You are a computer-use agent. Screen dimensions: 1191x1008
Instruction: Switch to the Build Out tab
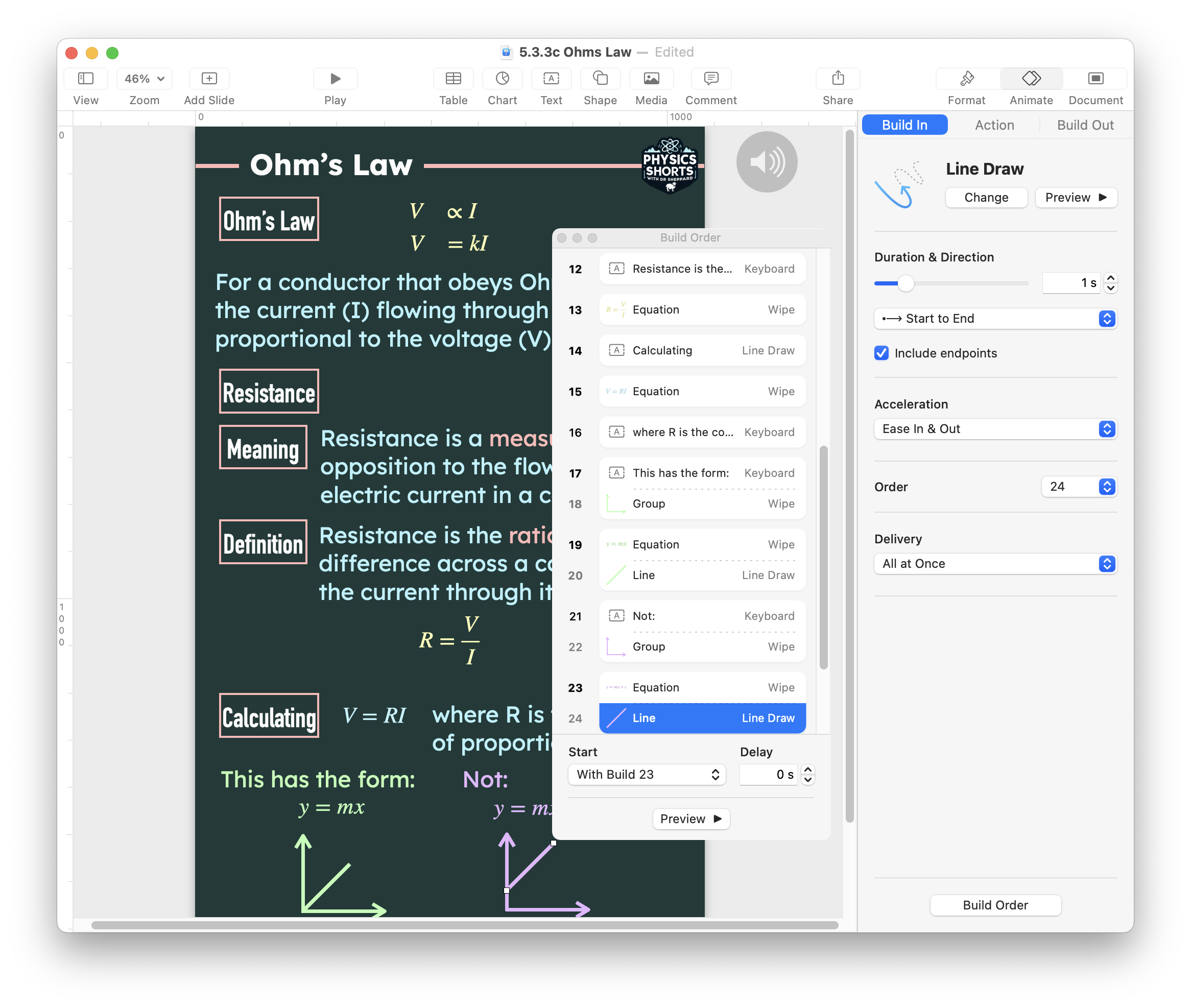pos(1085,125)
